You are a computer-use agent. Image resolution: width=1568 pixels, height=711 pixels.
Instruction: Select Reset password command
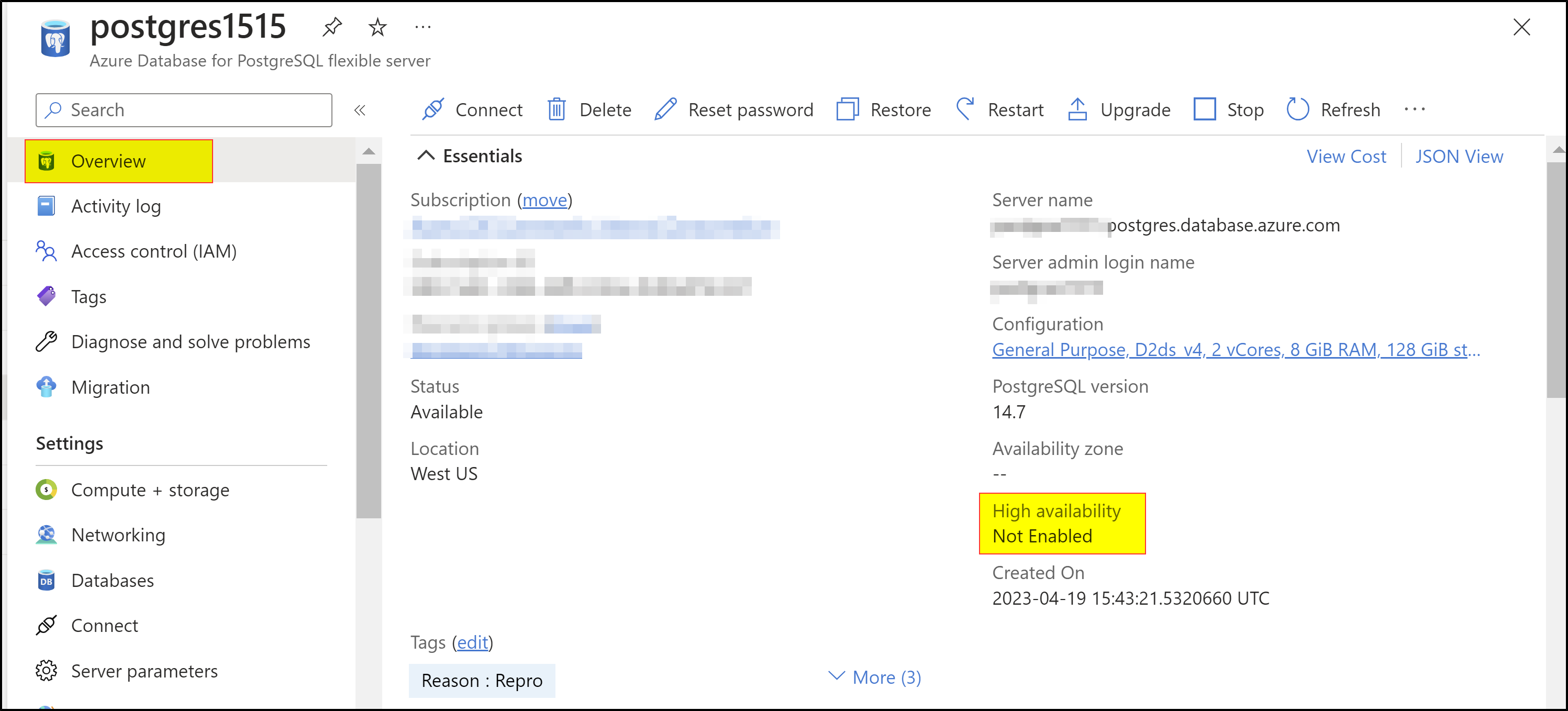[x=733, y=109]
